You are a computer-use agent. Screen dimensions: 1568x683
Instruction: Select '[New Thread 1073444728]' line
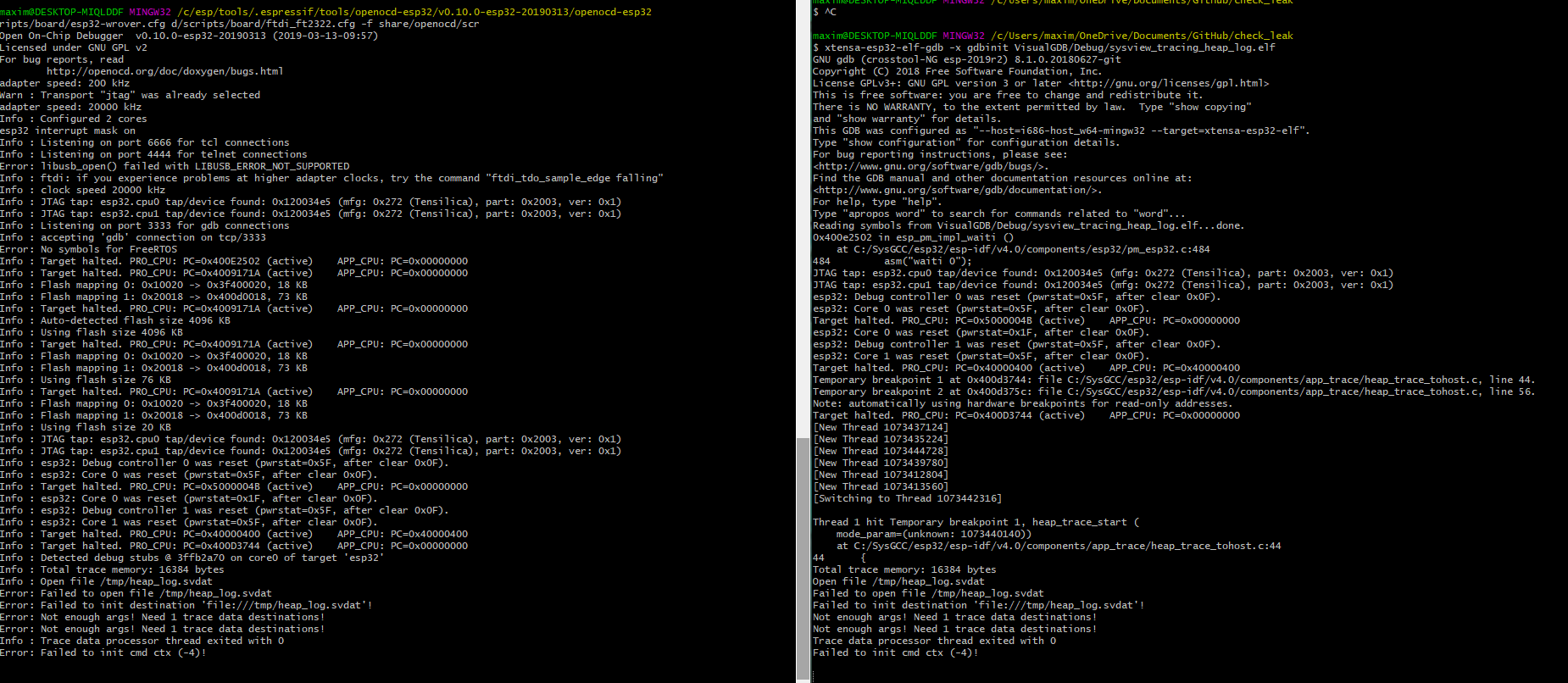(881, 451)
